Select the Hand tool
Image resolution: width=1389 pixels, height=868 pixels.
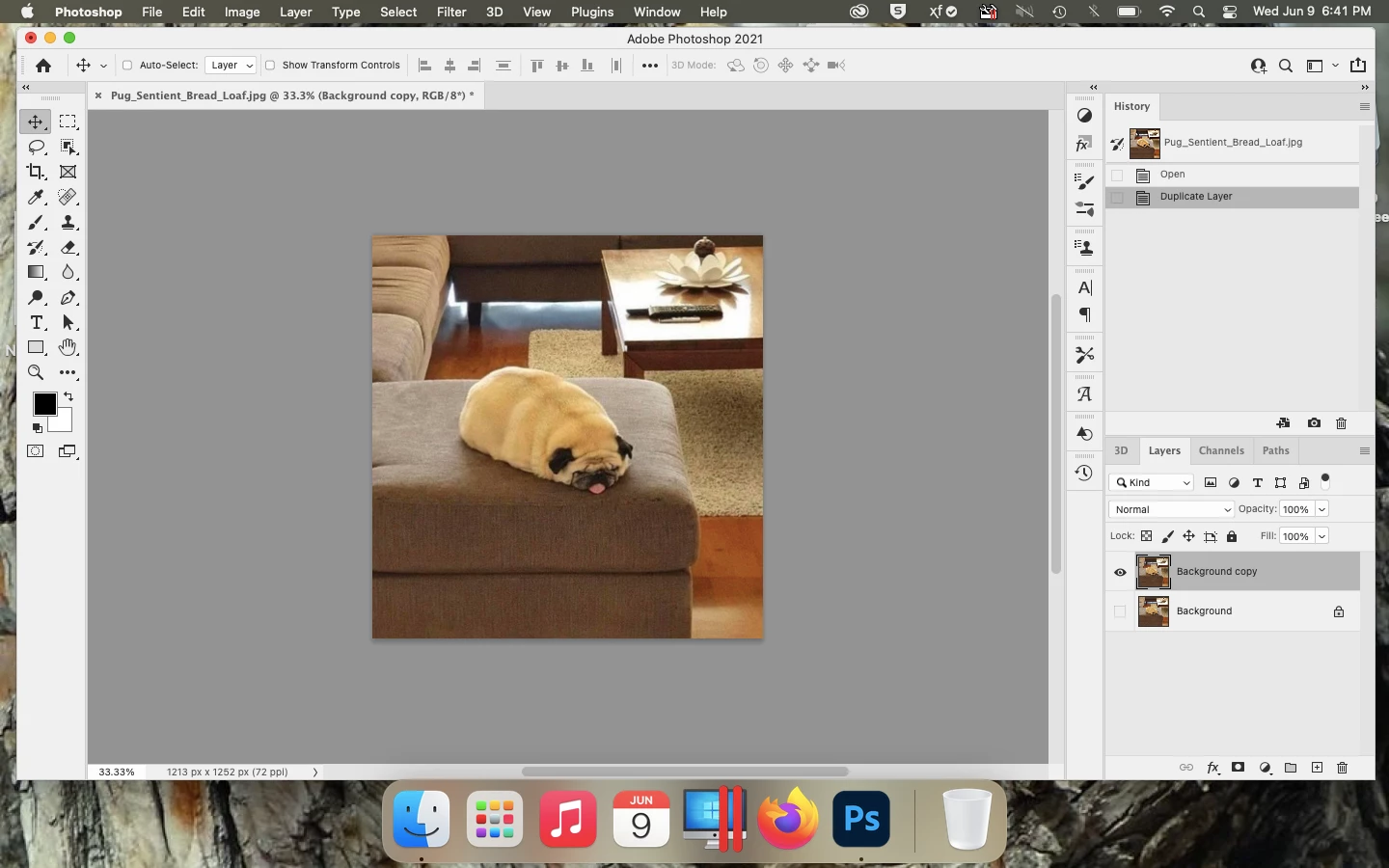(x=68, y=347)
